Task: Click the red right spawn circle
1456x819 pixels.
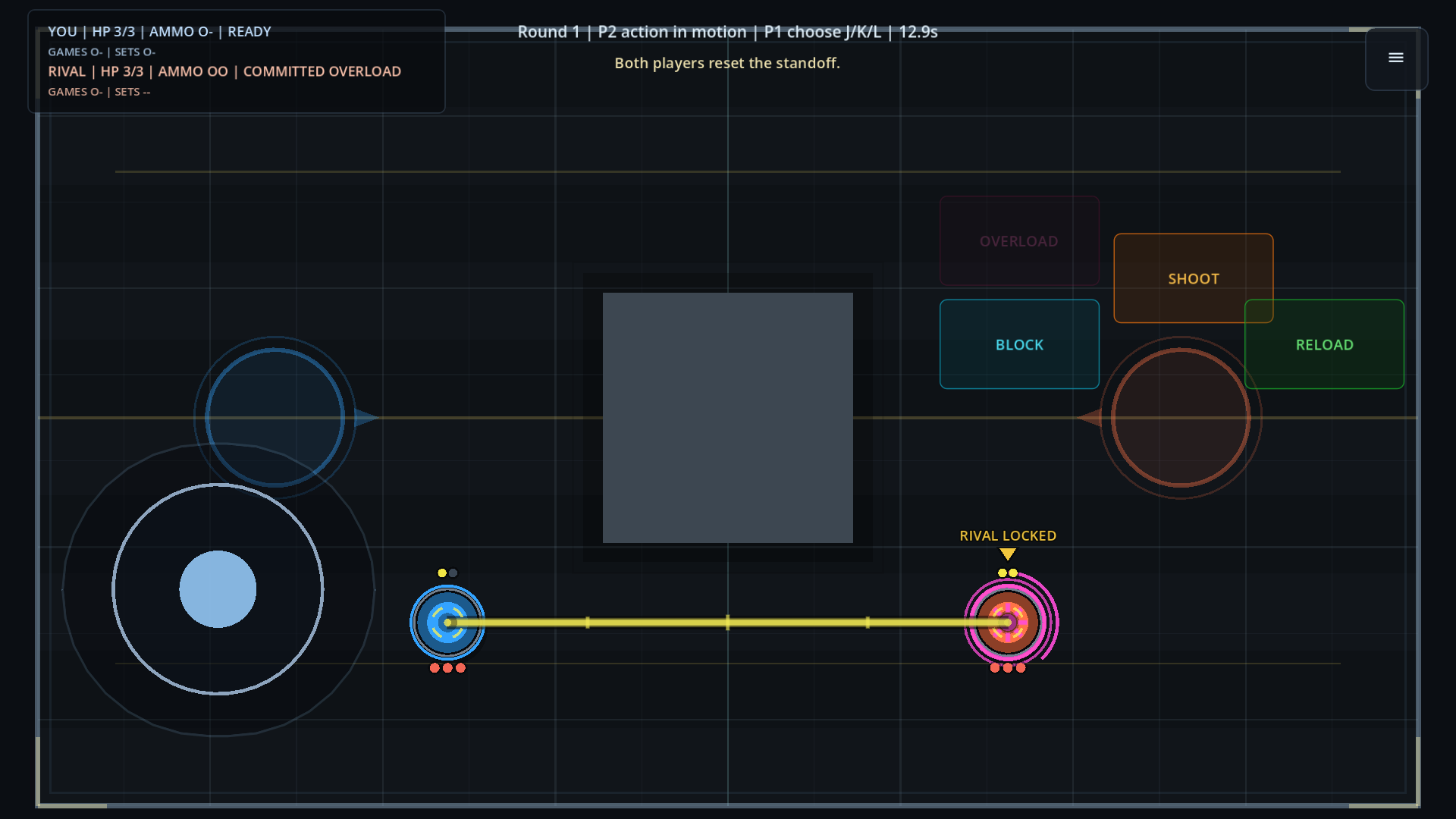Action: click(1181, 418)
